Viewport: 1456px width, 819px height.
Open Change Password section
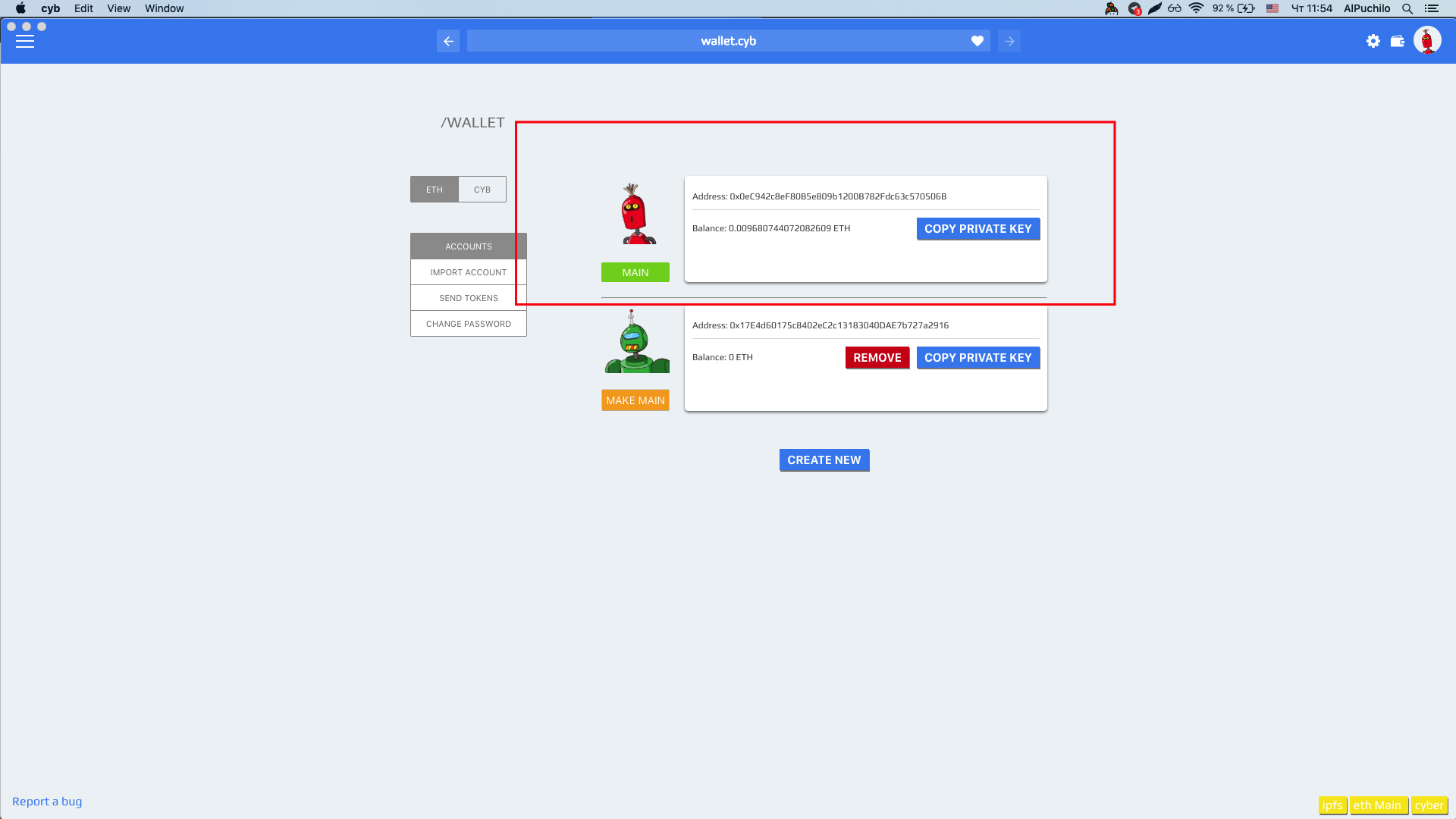tap(468, 324)
